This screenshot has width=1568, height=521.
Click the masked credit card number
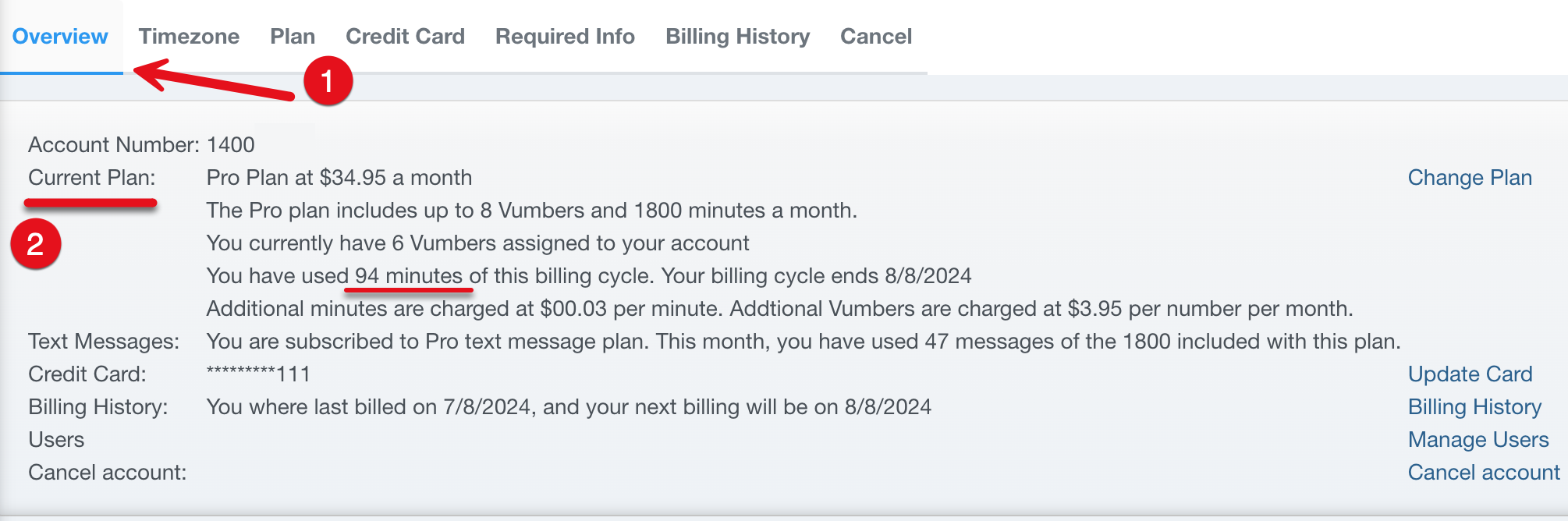click(x=258, y=374)
